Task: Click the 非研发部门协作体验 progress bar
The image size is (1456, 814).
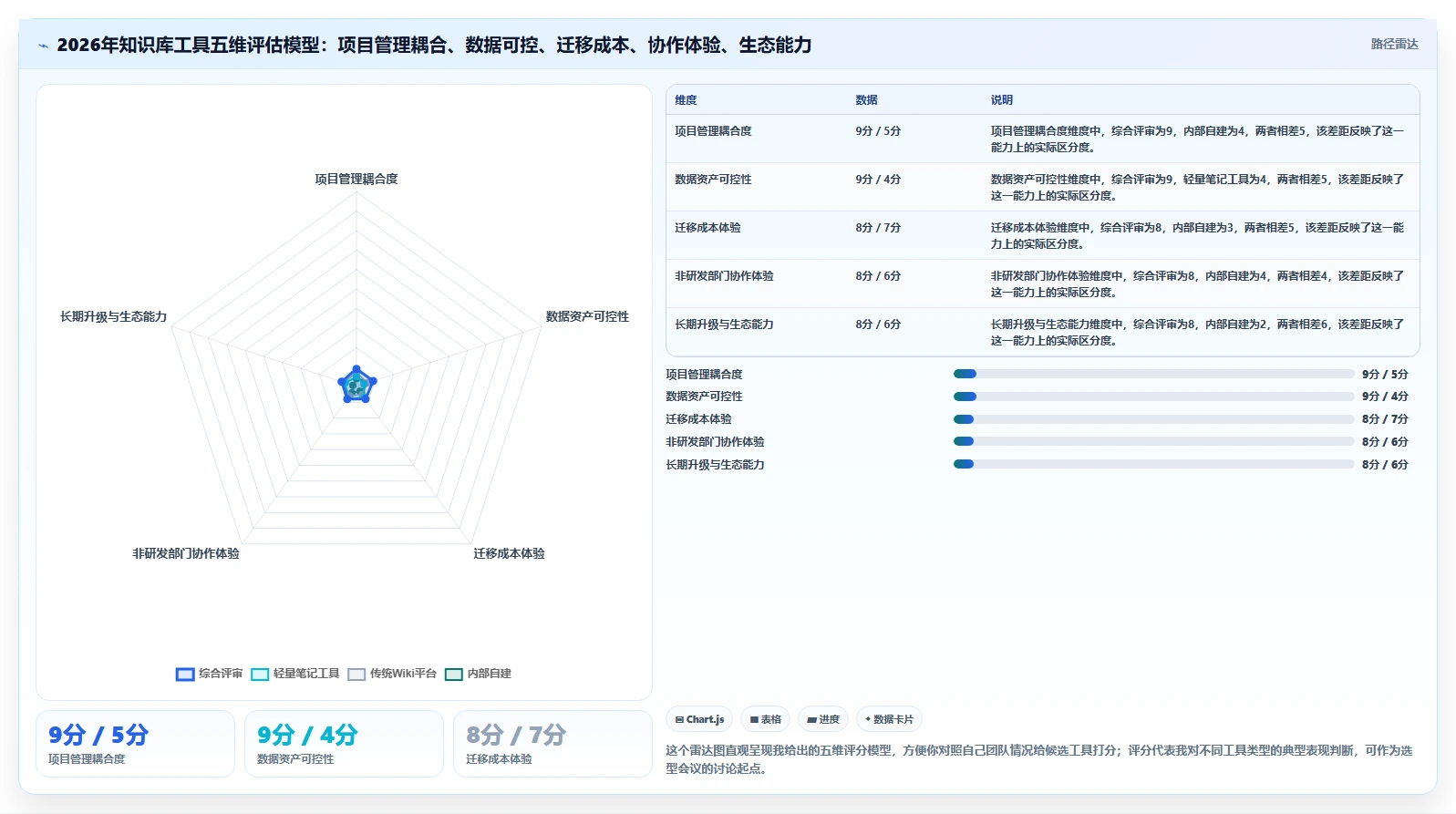Action: [1153, 441]
